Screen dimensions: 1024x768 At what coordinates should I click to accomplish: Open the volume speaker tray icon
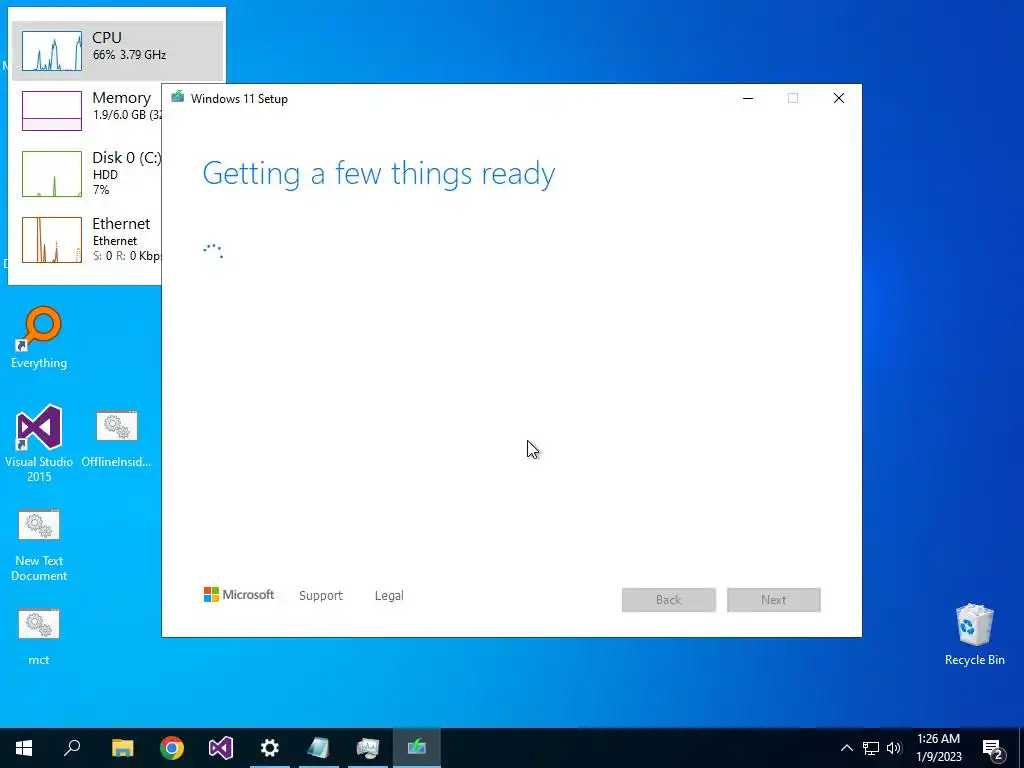(894, 748)
